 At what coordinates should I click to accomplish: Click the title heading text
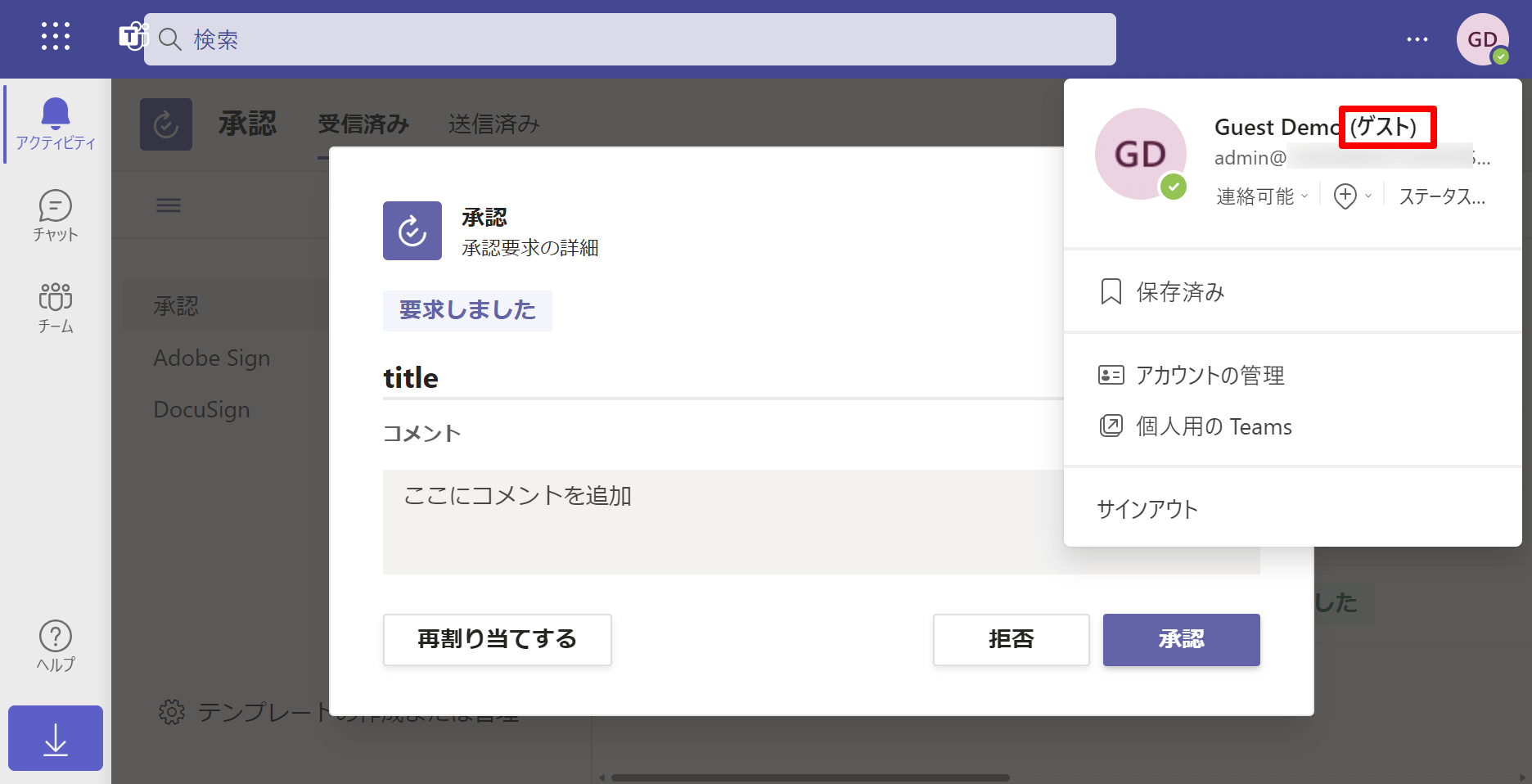(411, 378)
